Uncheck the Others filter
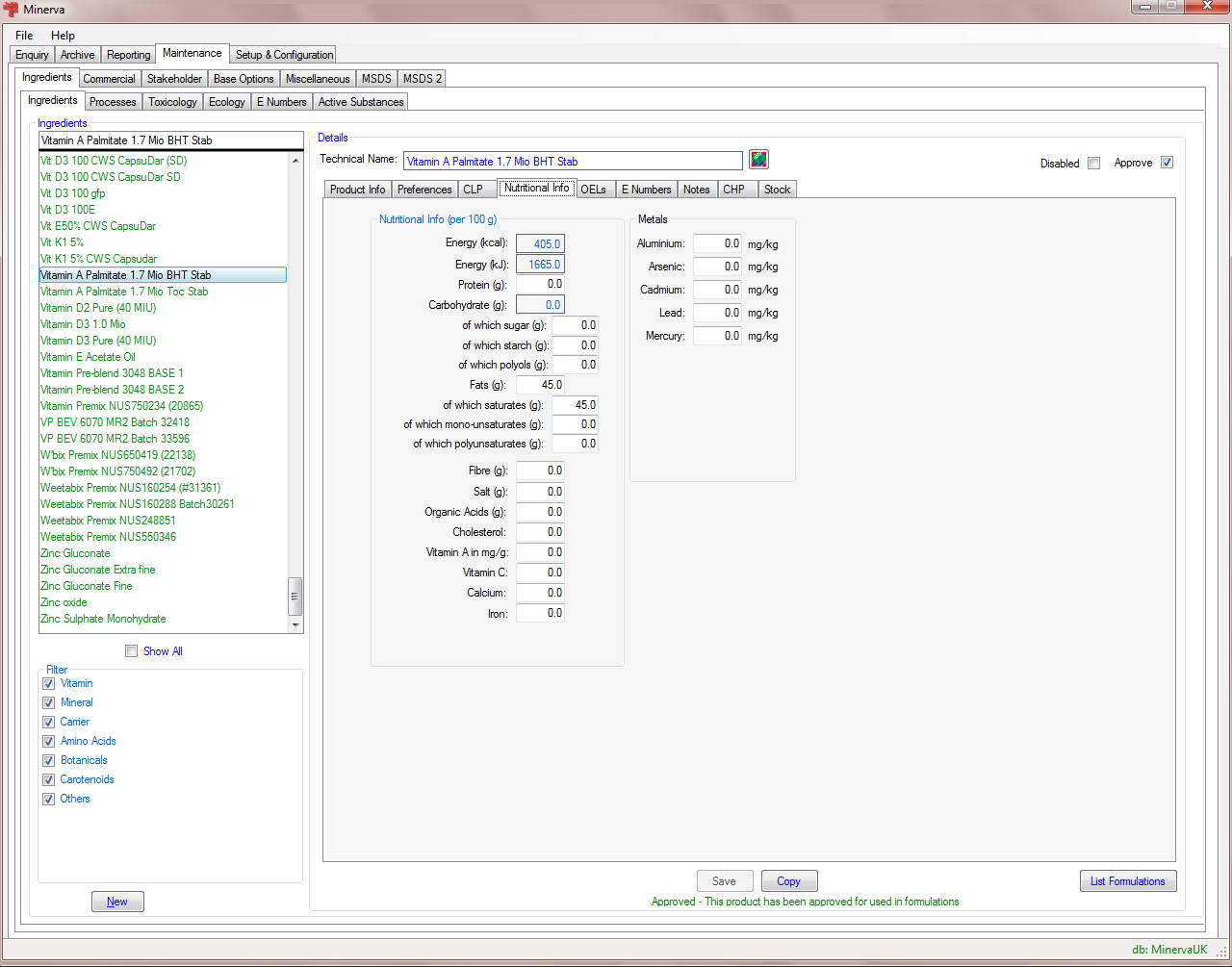1232x967 pixels. coord(48,799)
